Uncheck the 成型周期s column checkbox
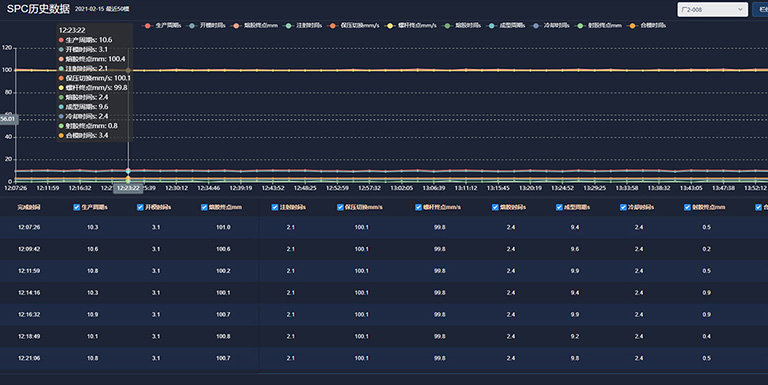 [x=559, y=207]
